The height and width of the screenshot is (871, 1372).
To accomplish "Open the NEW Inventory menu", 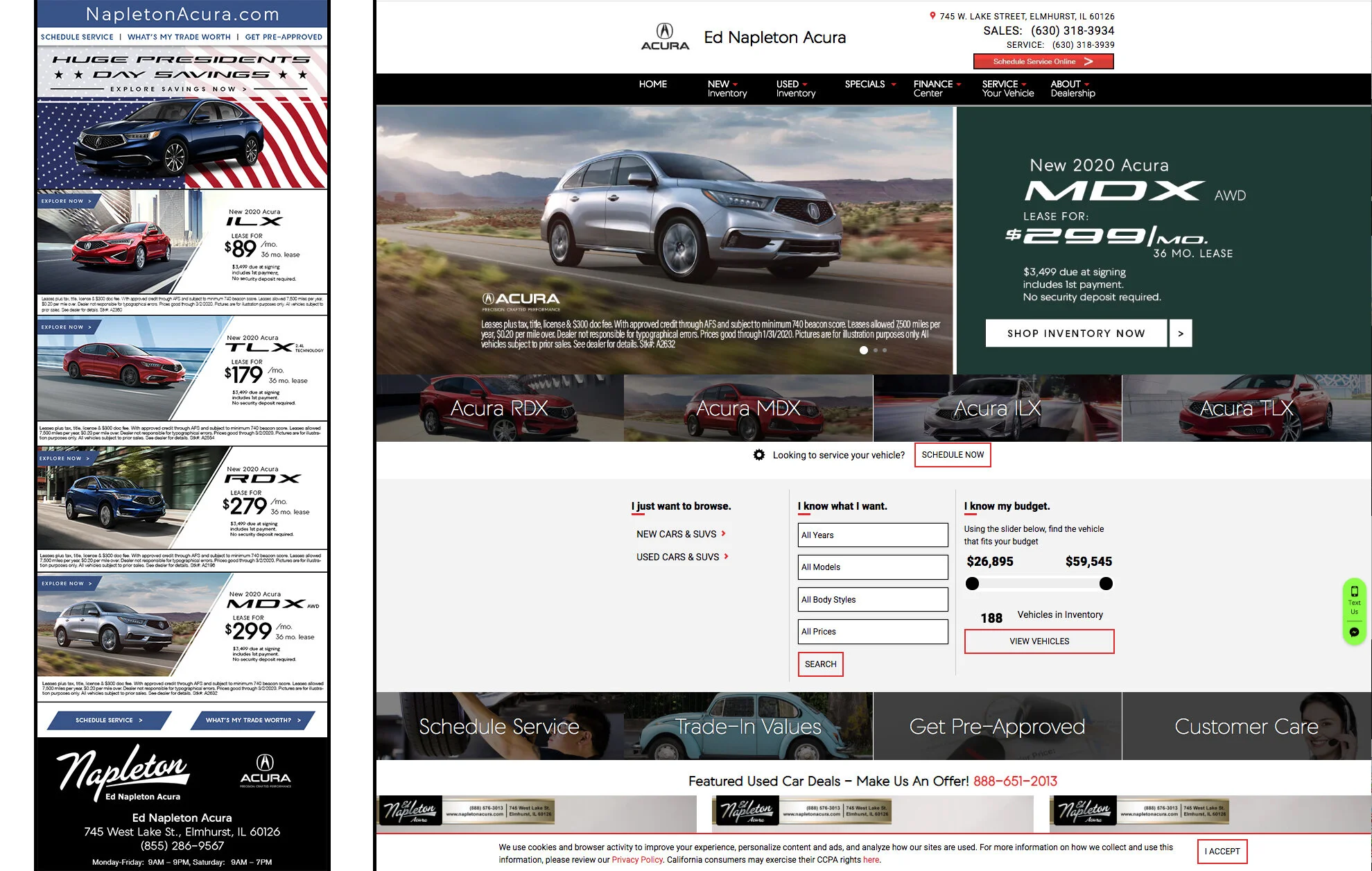I will point(727,88).
